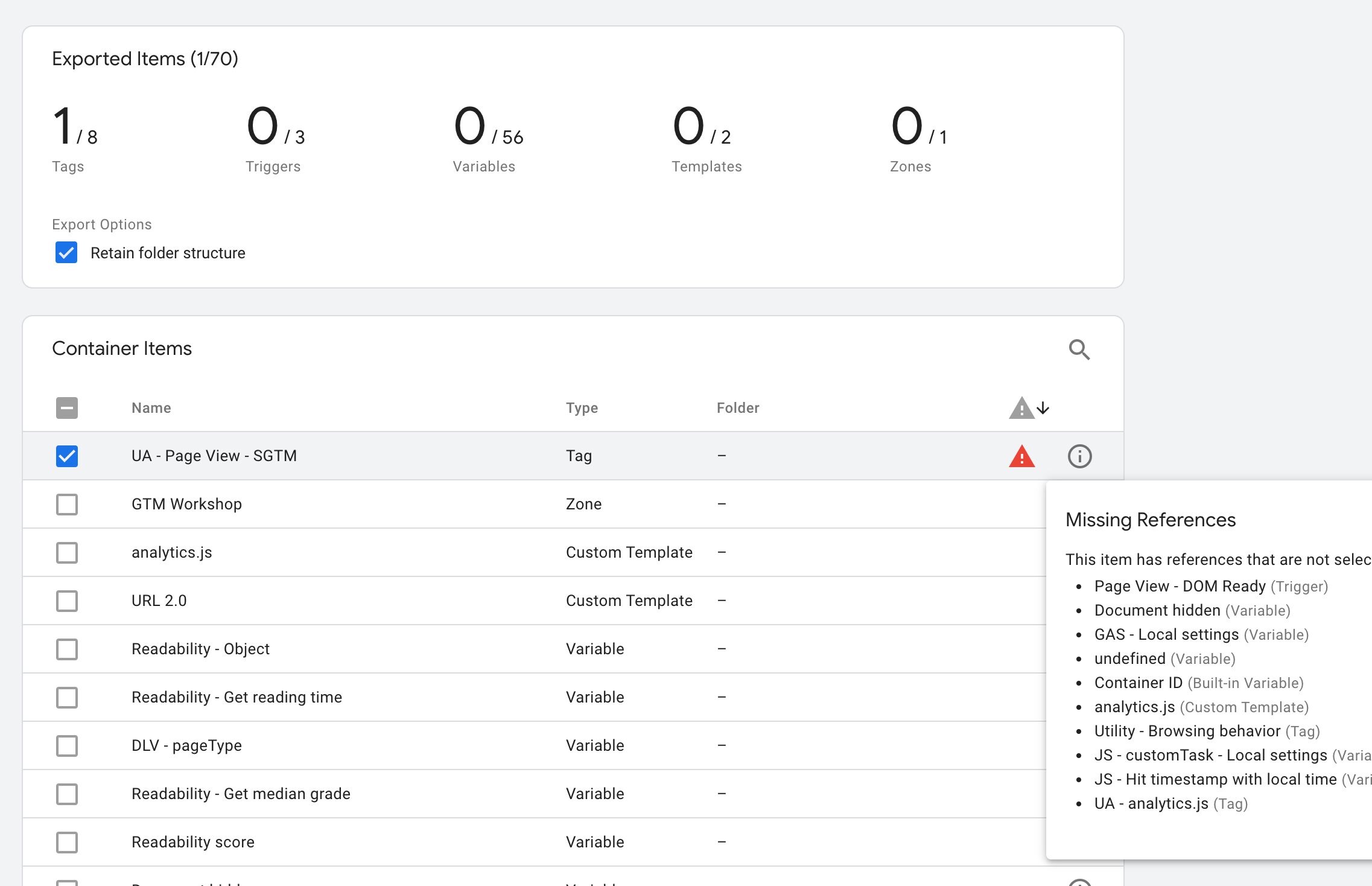Check the DLV - pageType checkbox
Screen dimensions: 1372x886
pos(67,746)
